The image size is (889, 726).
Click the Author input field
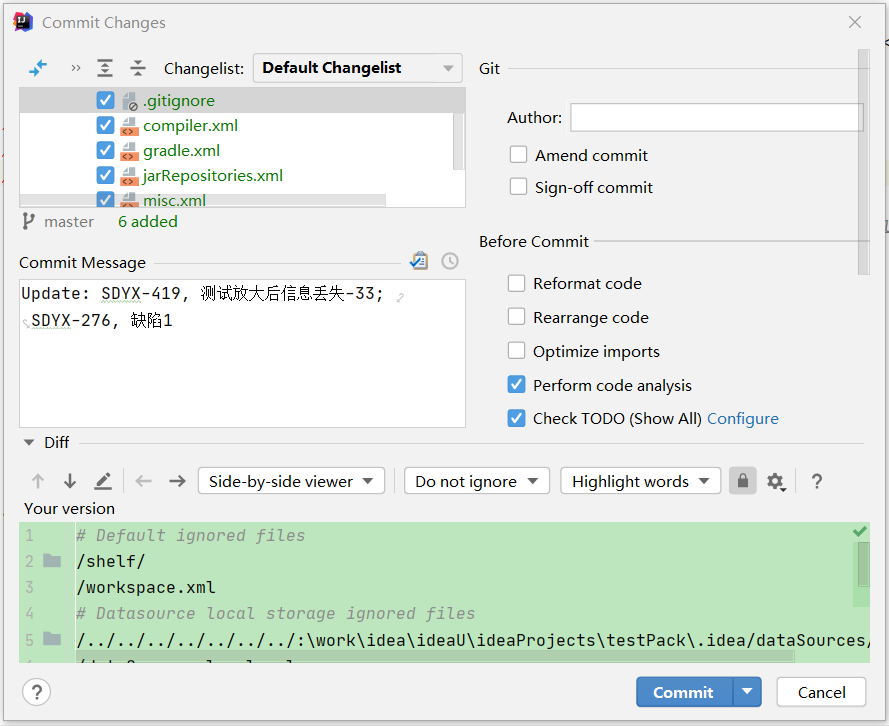tap(717, 117)
